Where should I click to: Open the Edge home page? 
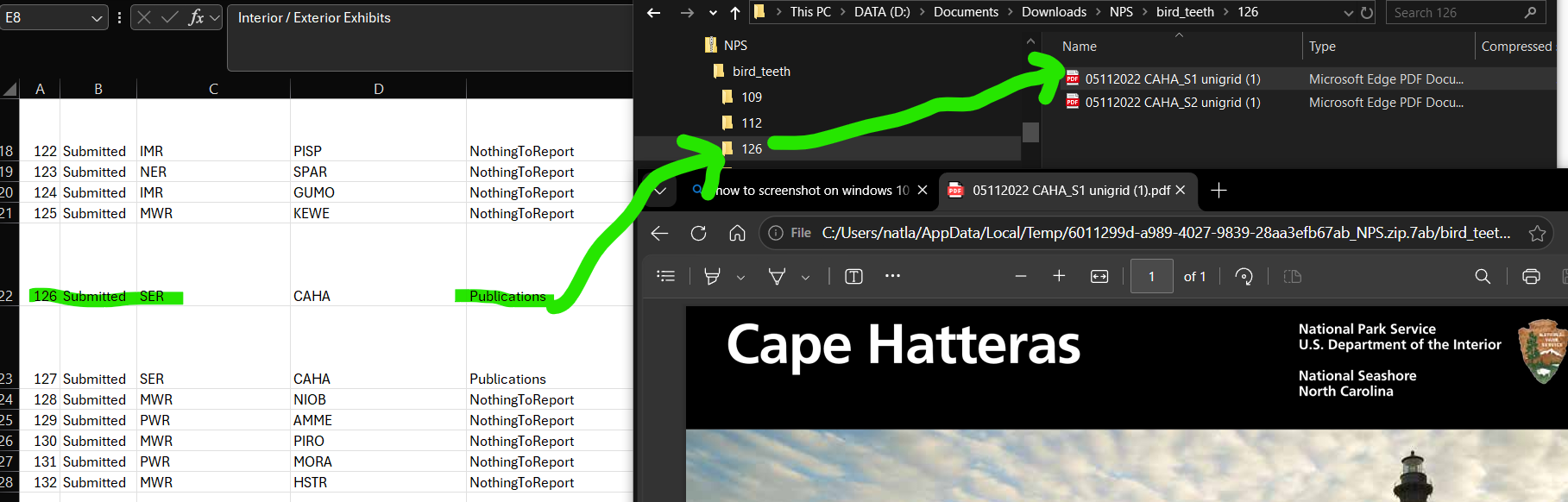737,233
